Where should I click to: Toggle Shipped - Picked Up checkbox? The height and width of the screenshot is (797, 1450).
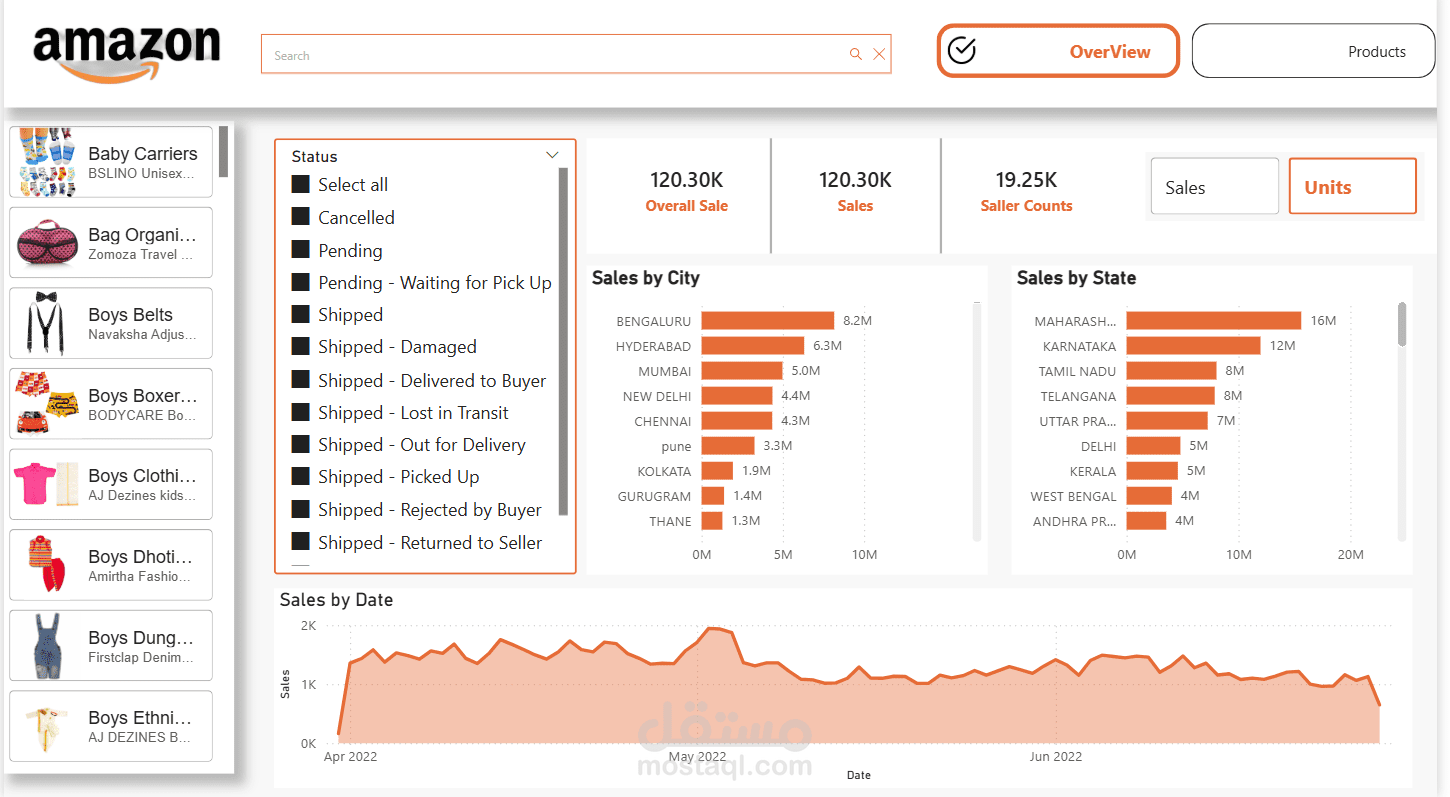tap(300, 476)
